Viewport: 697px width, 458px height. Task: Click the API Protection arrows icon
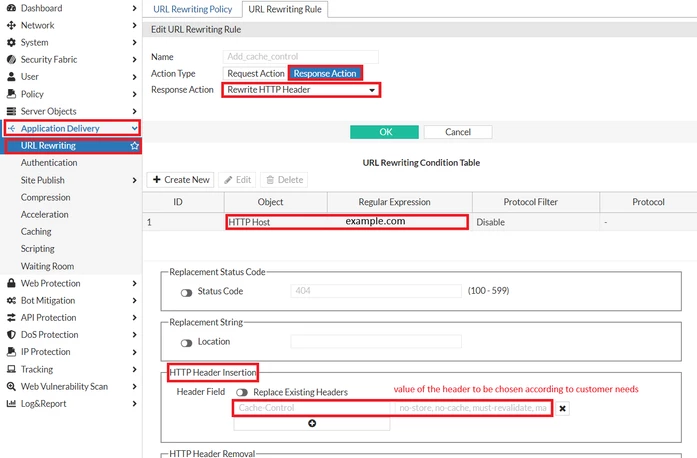point(11,317)
